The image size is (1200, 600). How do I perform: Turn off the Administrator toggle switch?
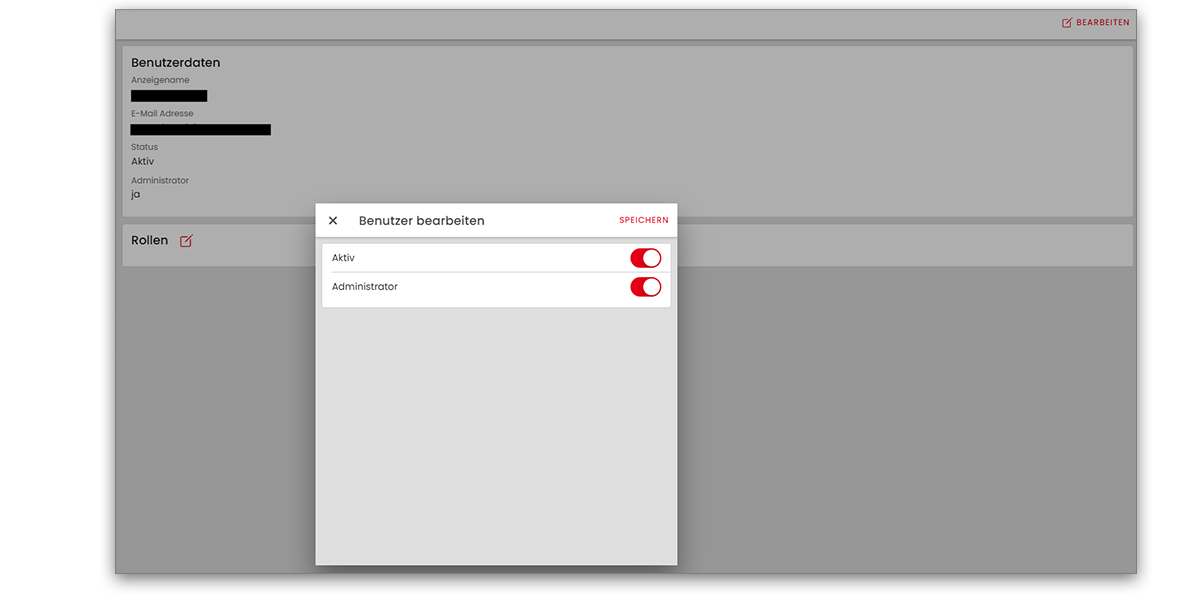tap(645, 287)
